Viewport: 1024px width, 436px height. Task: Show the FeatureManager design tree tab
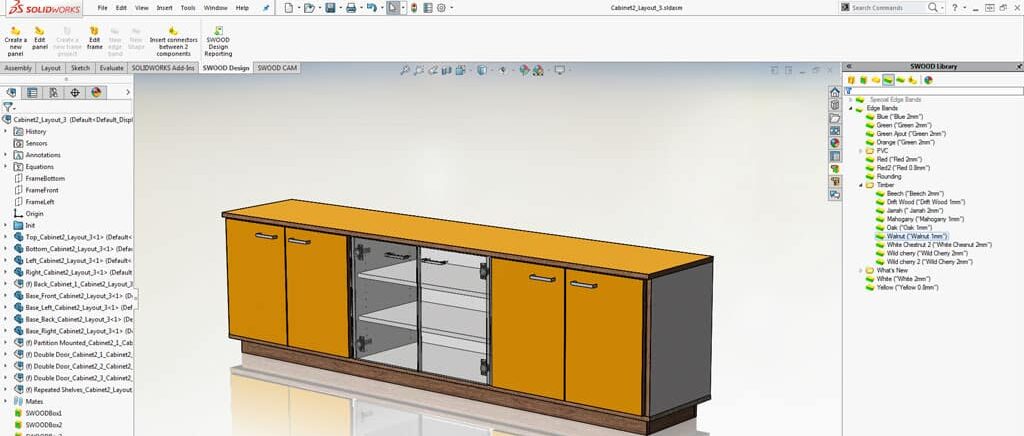[11, 93]
